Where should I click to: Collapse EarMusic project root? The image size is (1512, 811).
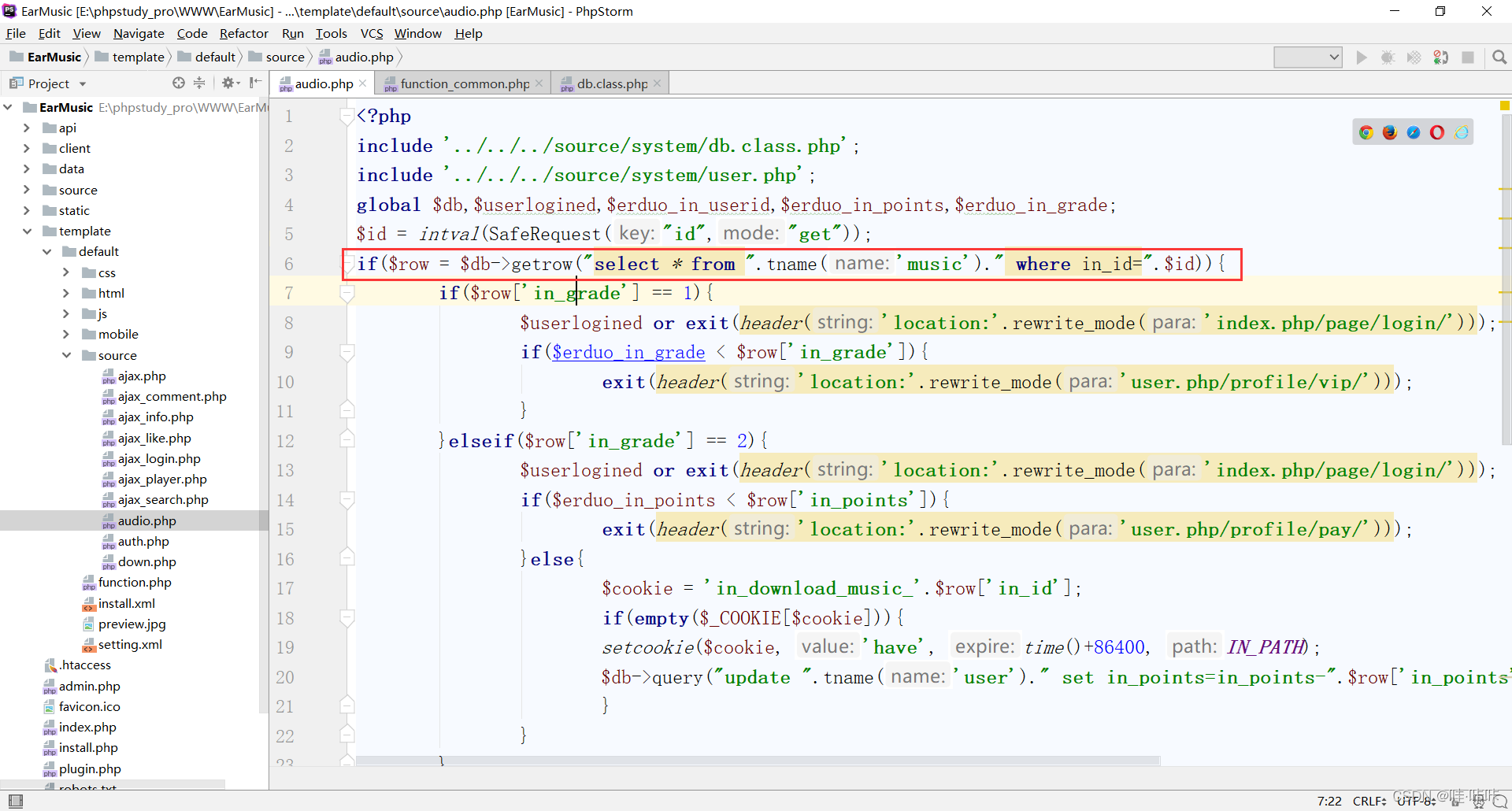tap(7, 107)
